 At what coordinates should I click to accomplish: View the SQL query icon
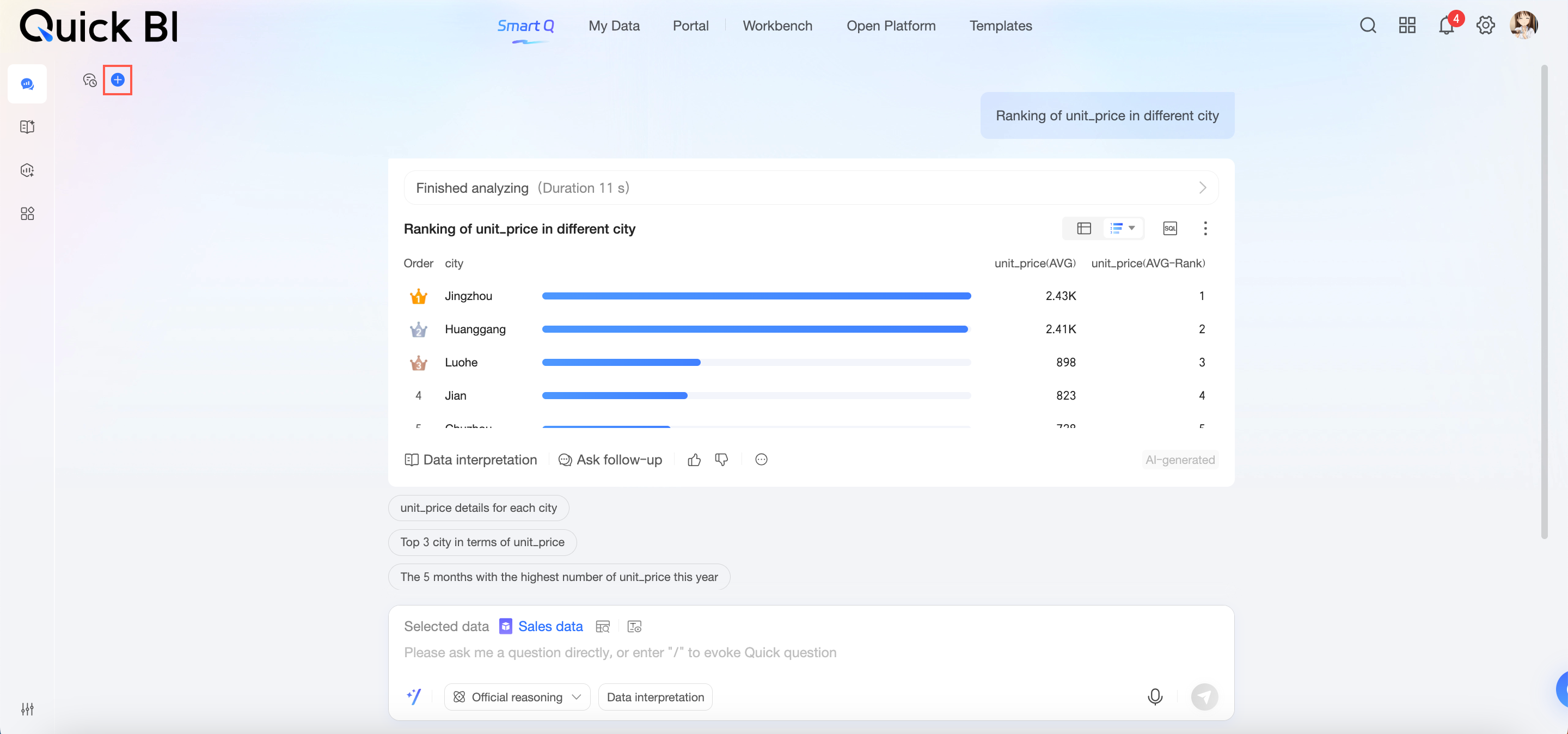coord(1169,228)
